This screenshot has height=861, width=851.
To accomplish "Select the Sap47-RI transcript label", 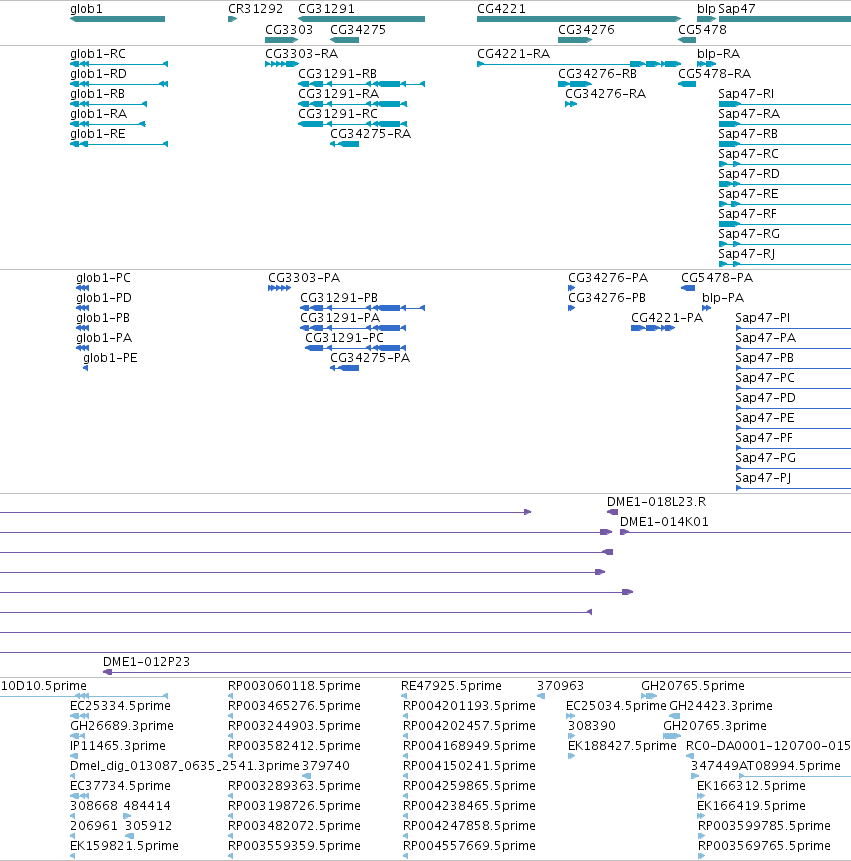I will (746, 94).
